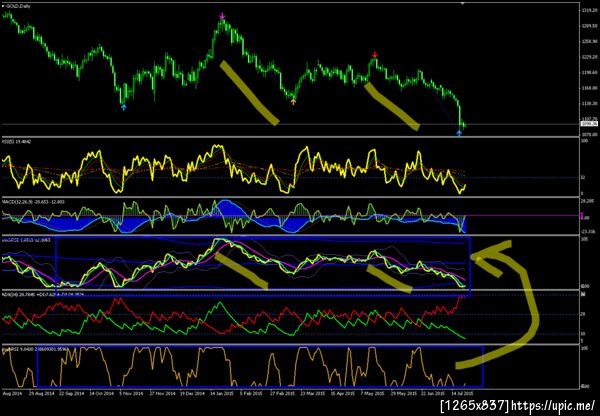The image size is (600, 416).
Task: Click the 14 Jan 2015 date label
Action: (222, 393)
